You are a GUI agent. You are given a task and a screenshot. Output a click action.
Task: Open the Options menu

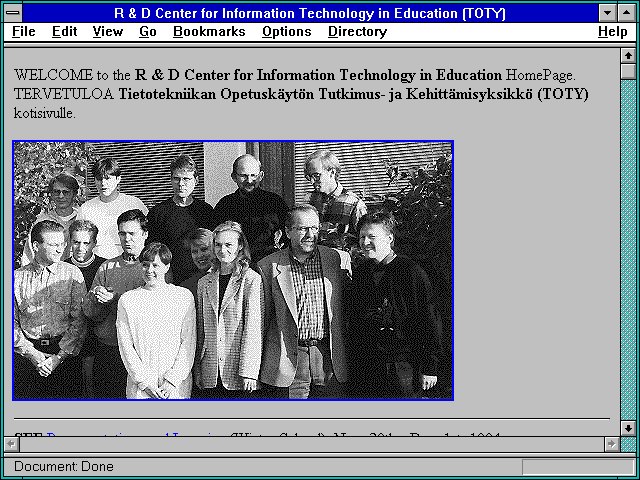click(x=287, y=32)
